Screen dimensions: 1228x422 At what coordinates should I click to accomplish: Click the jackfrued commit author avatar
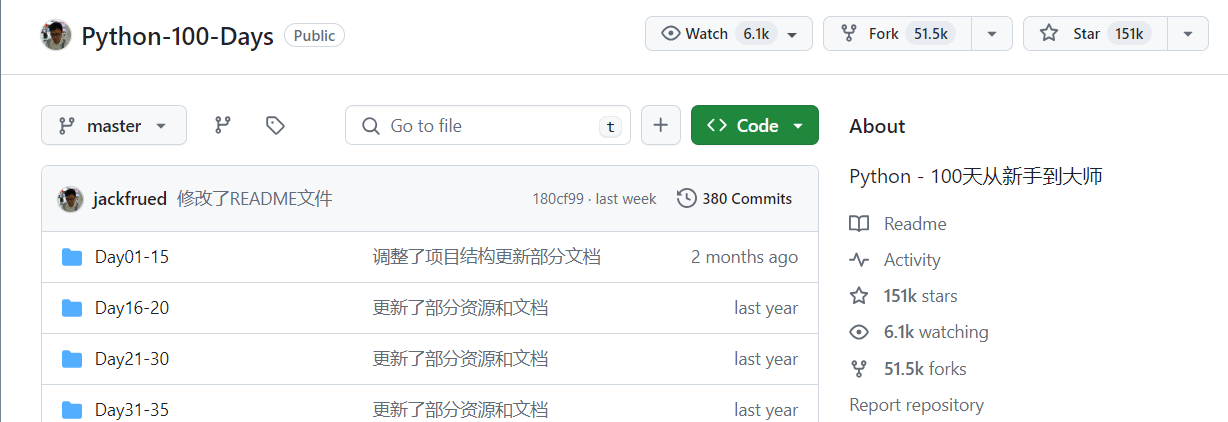(x=70, y=198)
